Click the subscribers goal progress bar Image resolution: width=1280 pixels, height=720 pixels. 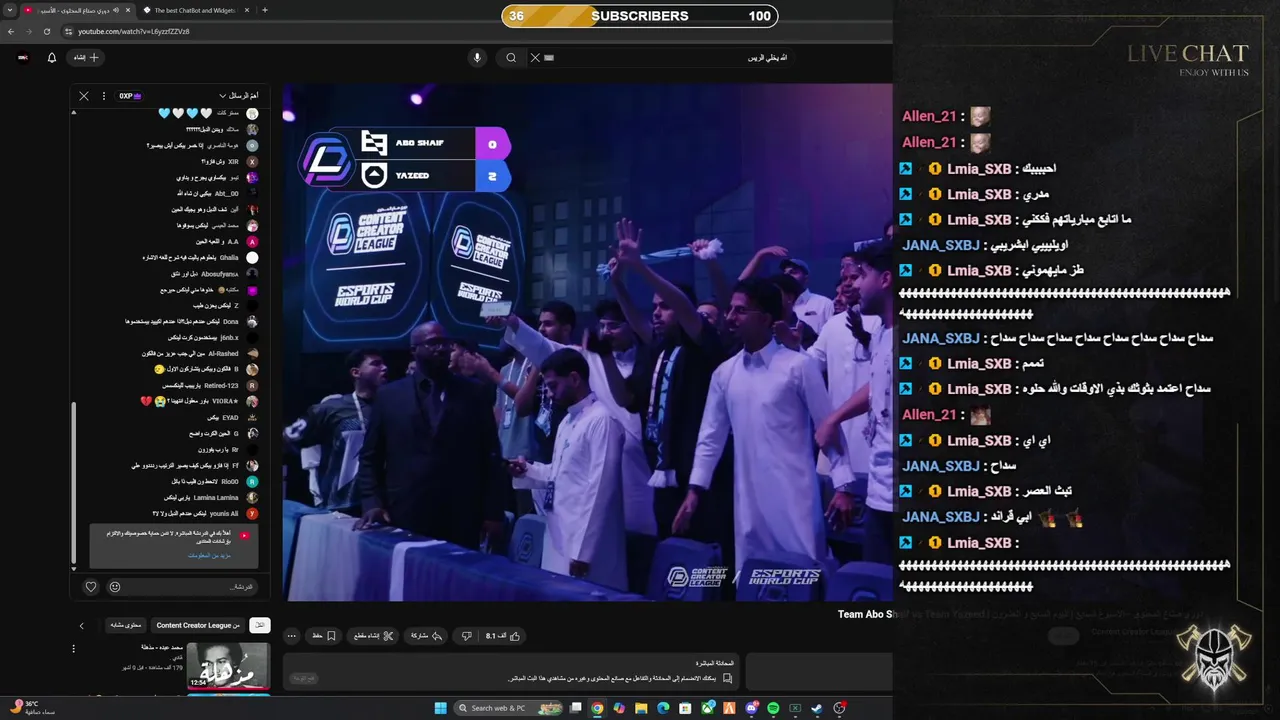(640, 16)
